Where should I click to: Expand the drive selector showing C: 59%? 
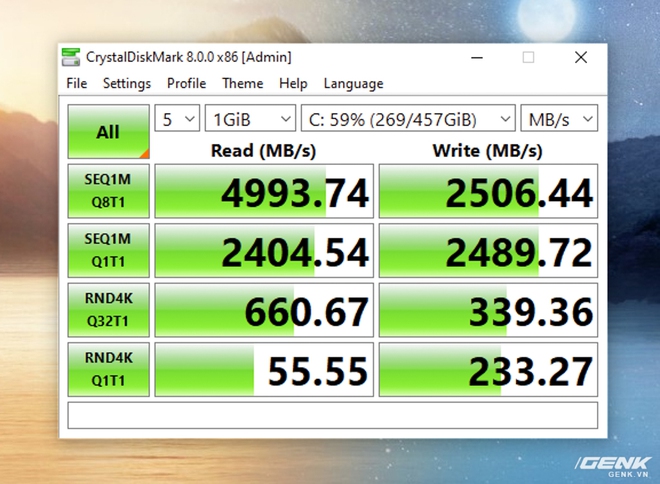tap(408, 118)
